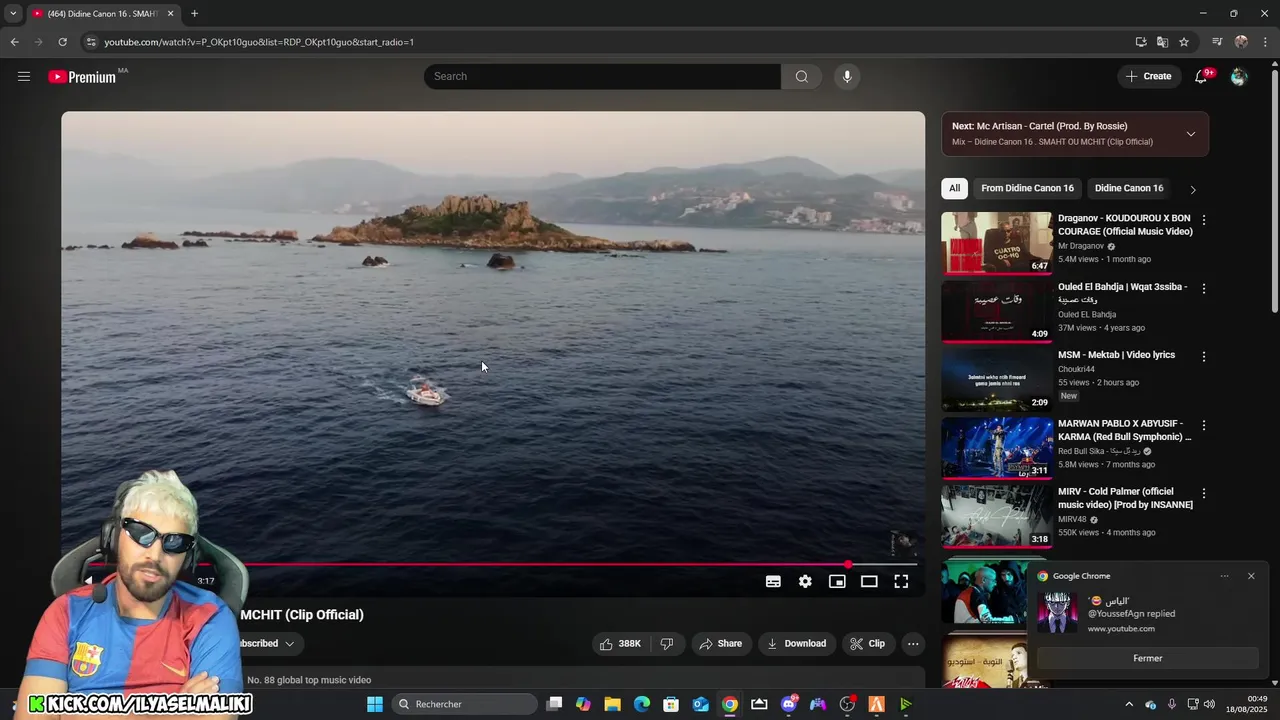Screen dimensions: 1280x720
Task: Select the From Didine Canon 16 chip
Action: pyautogui.click(x=1027, y=188)
